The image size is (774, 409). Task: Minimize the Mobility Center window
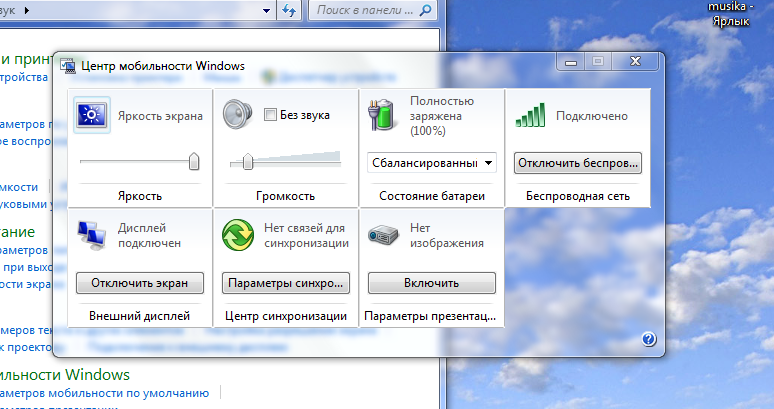tap(571, 62)
